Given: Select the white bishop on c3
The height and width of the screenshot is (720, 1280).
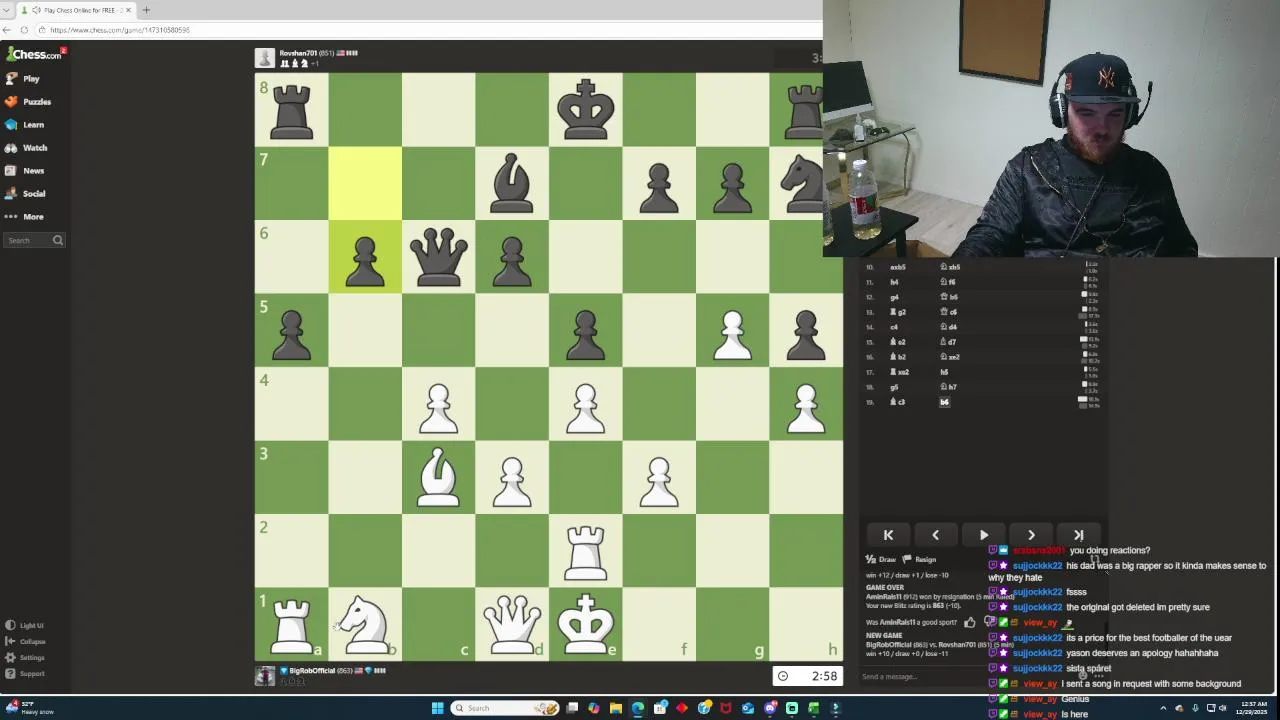Looking at the screenshot, I should point(438,477).
